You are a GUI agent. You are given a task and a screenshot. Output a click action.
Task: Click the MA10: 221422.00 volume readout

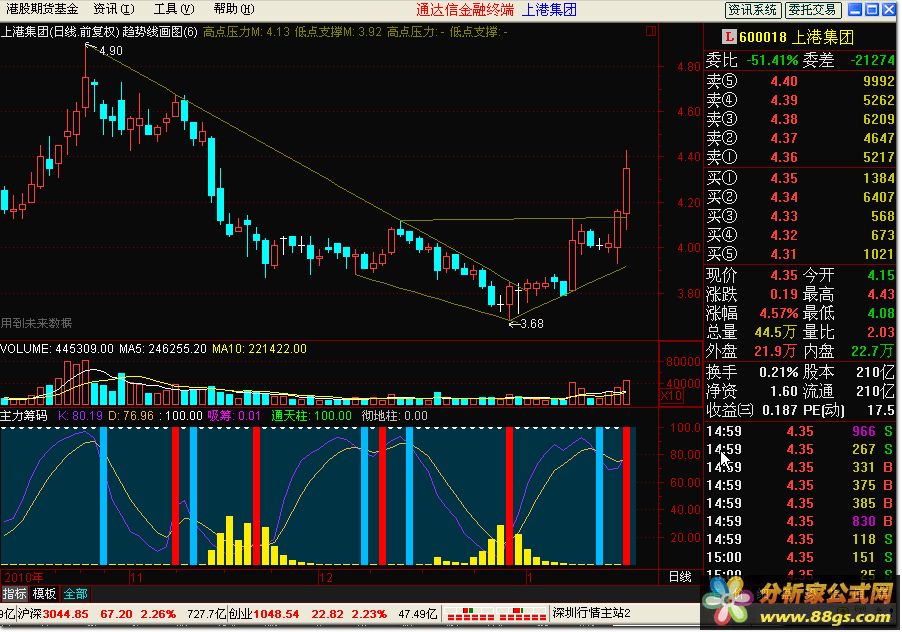[259, 349]
